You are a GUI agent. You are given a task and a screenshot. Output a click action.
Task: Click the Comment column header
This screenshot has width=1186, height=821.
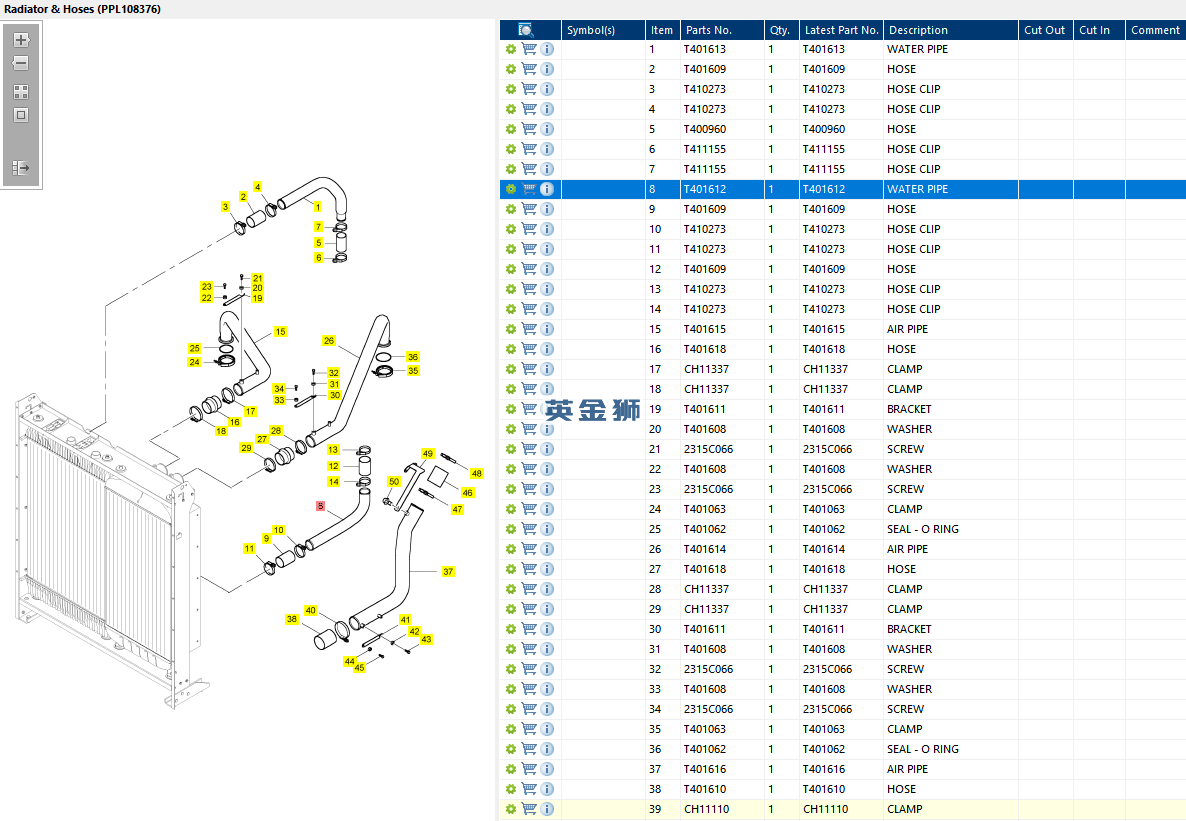point(1155,30)
